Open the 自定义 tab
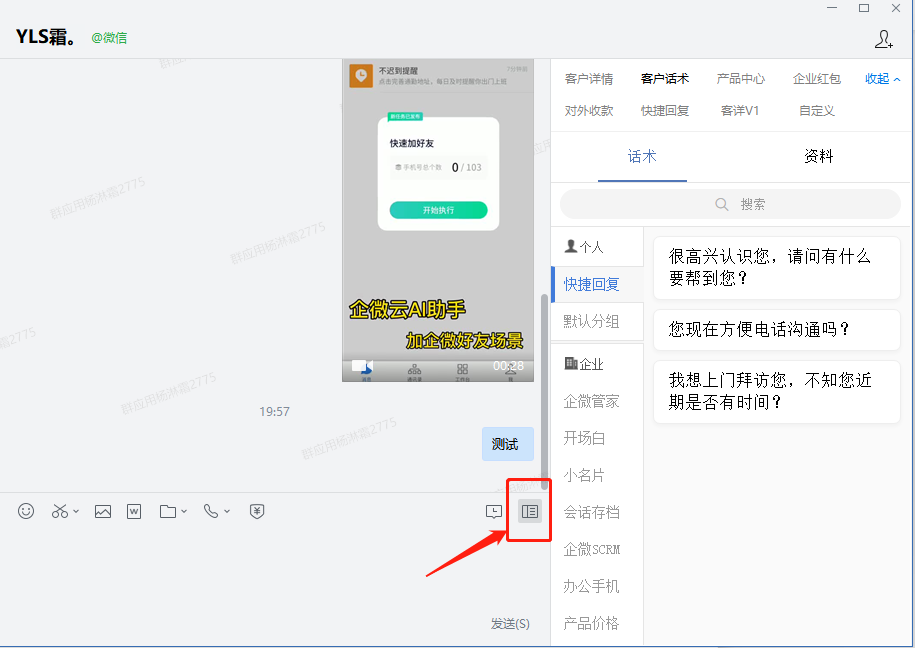This screenshot has width=915, height=648. point(816,110)
